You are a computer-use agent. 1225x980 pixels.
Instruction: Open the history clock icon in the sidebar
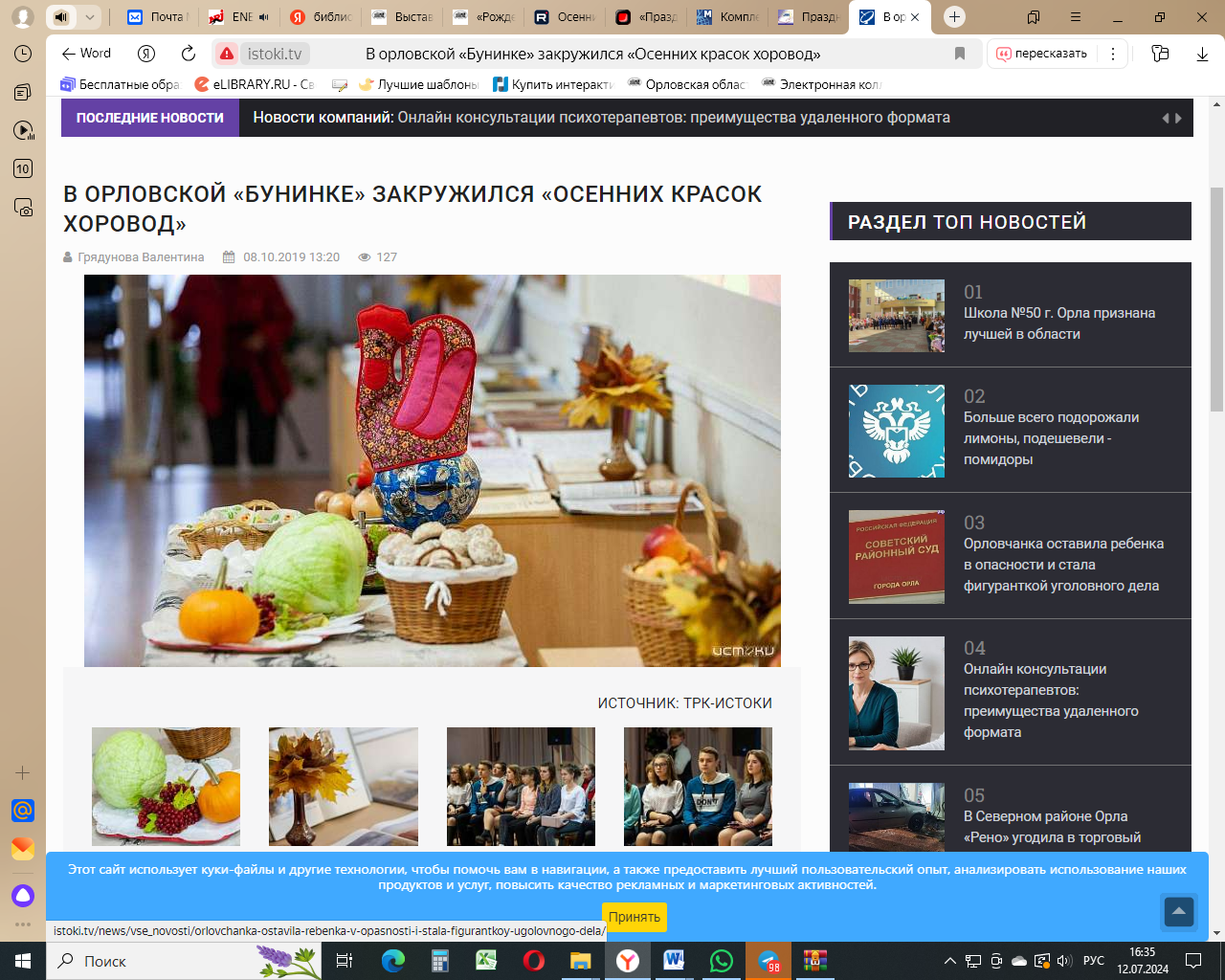pos(23,54)
